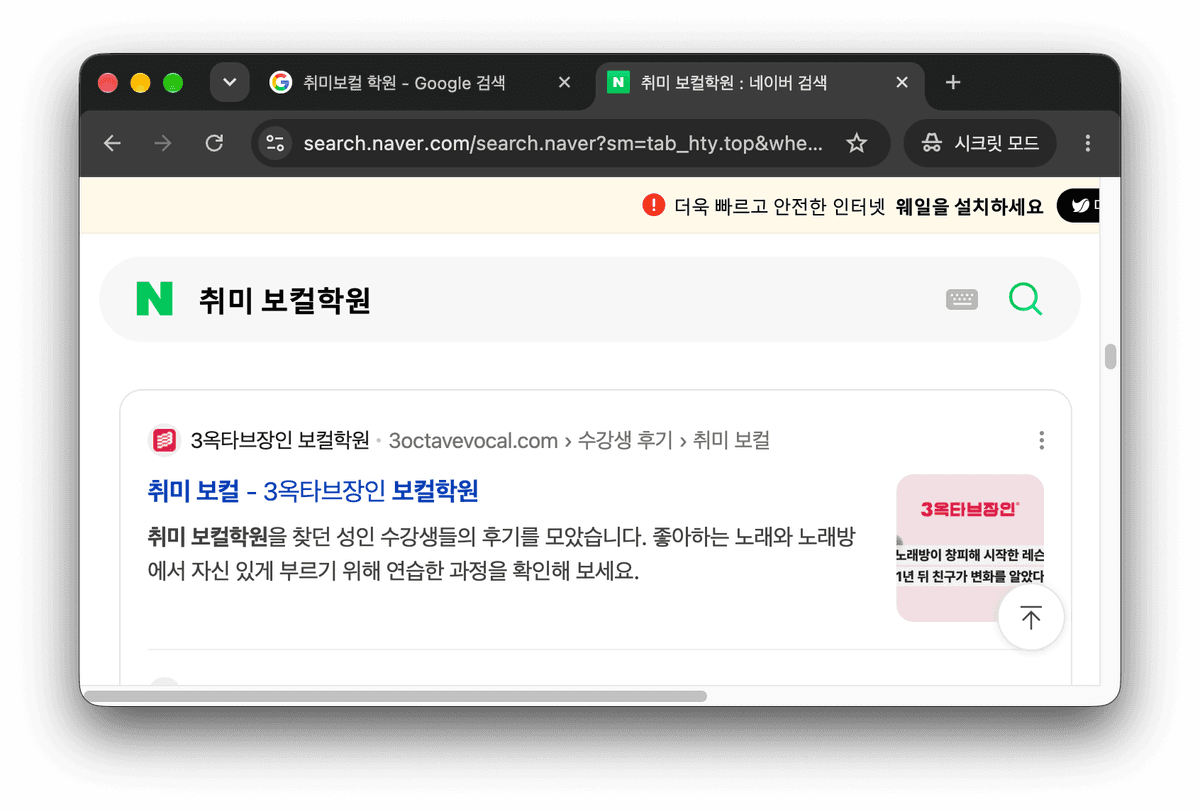Close the Google 검색 tab
This screenshot has width=1200, height=811.
564,83
